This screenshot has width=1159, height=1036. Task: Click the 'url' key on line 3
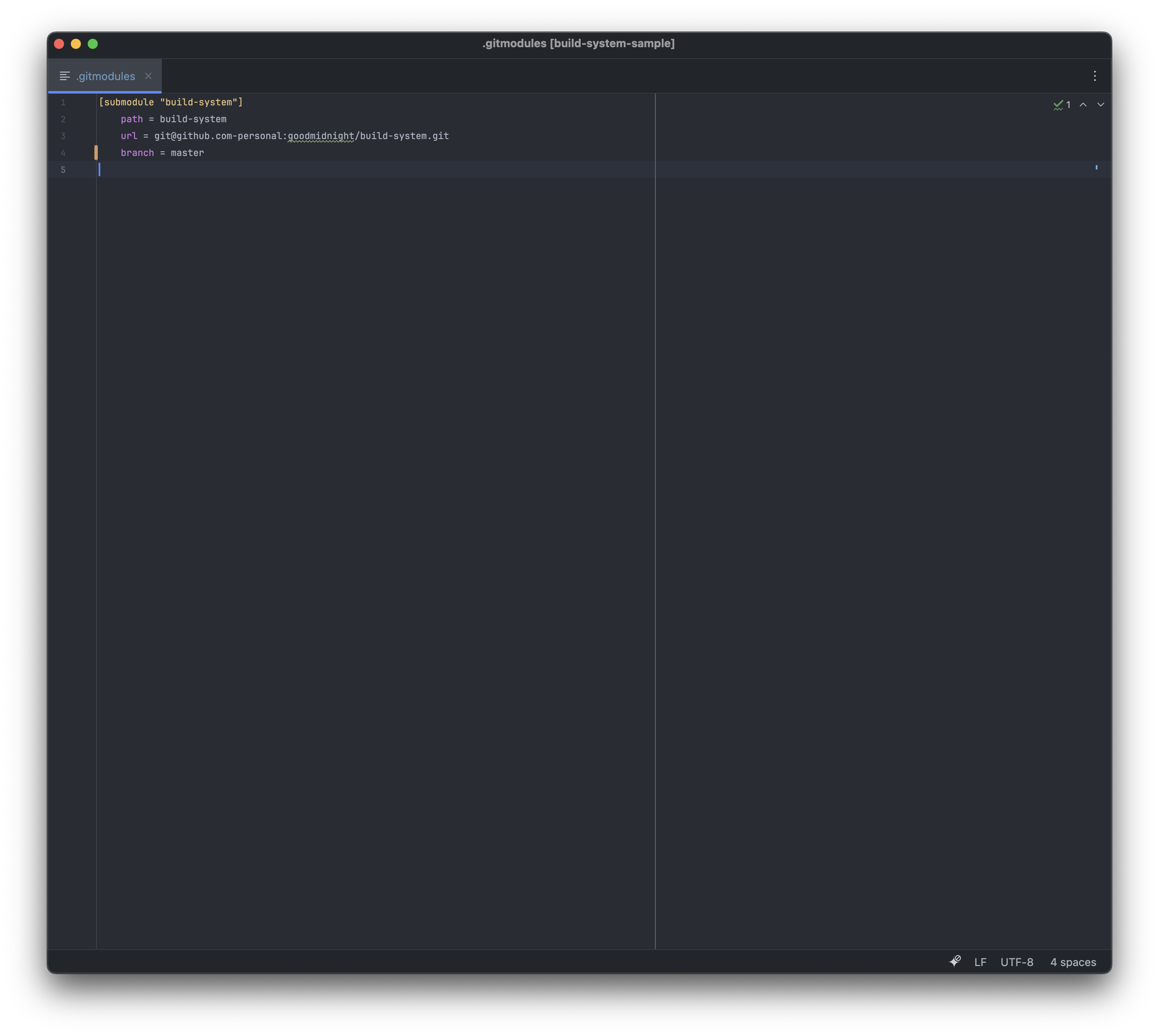tap(129, 136)
